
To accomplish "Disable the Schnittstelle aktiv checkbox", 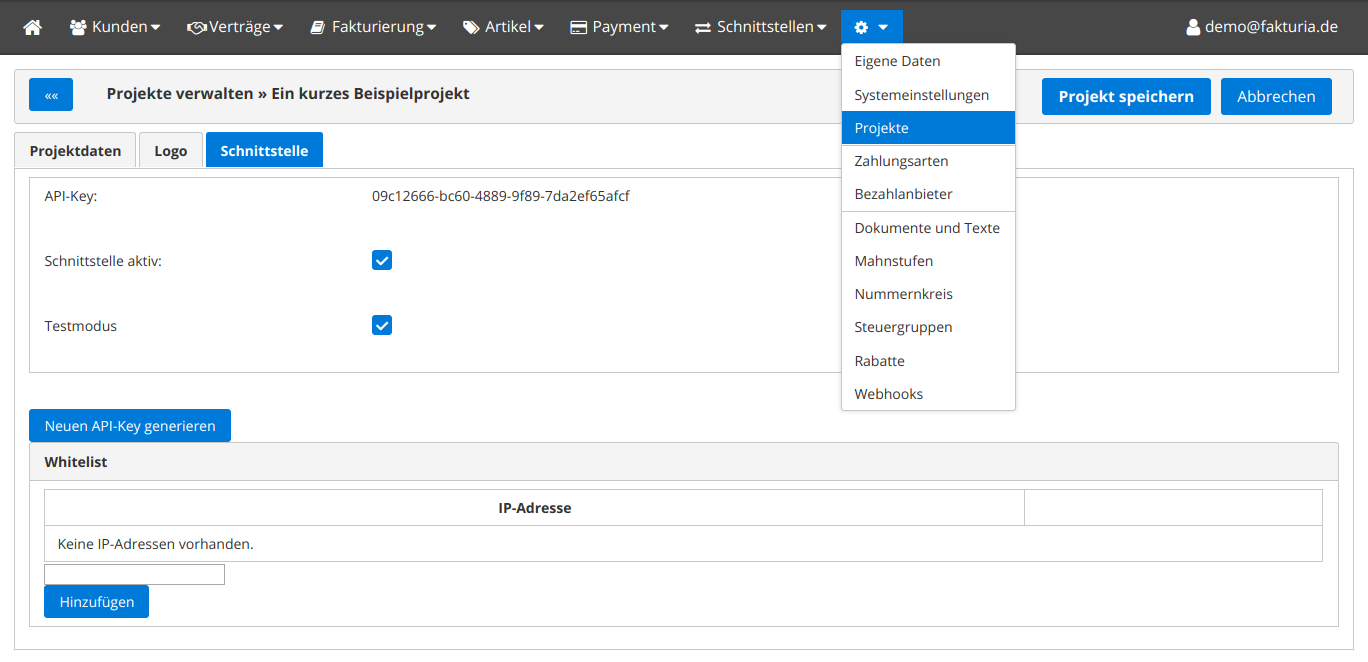I will click(x=382, y=260).
